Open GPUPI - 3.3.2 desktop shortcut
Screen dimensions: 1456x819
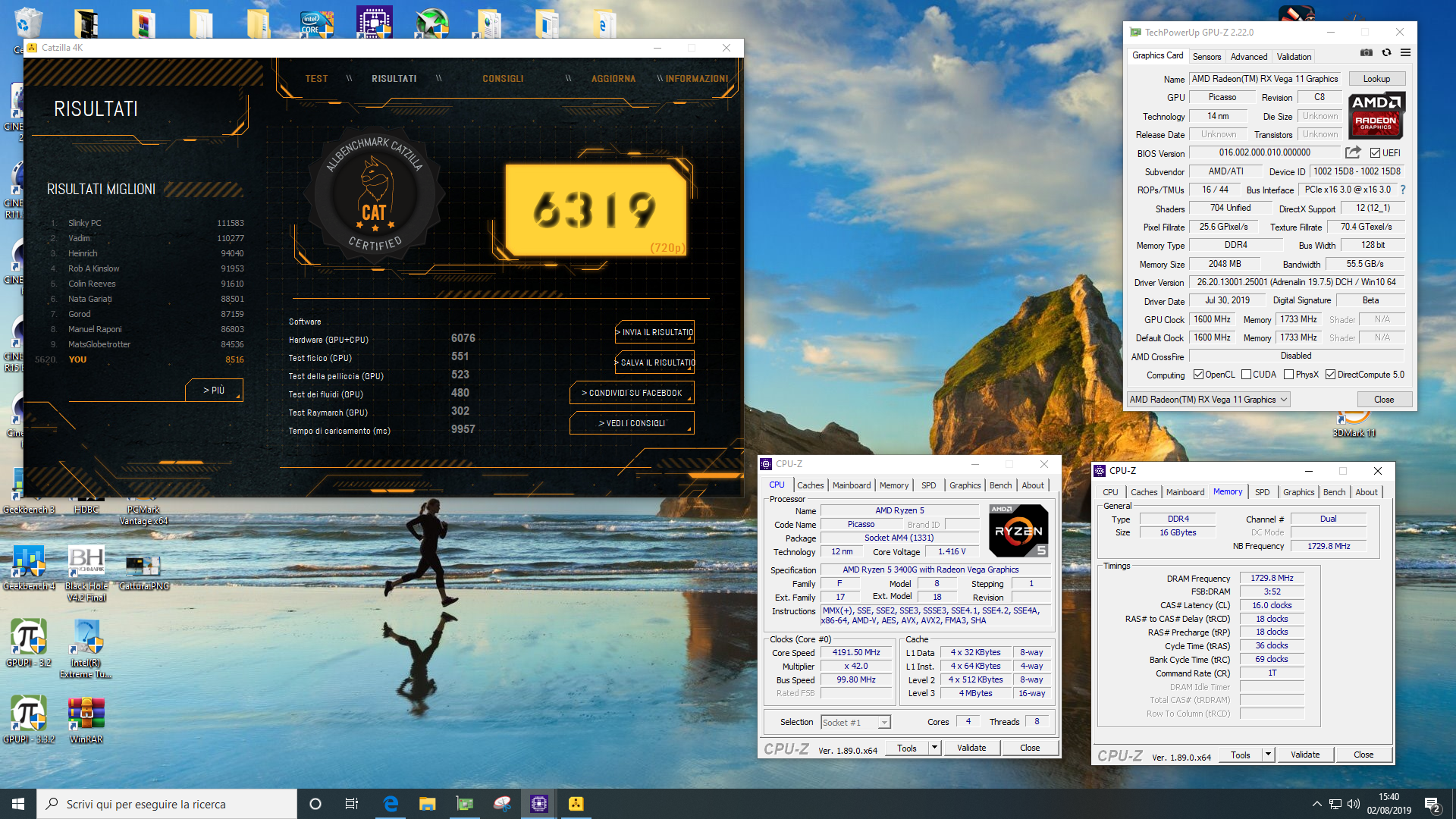[29, 719]
